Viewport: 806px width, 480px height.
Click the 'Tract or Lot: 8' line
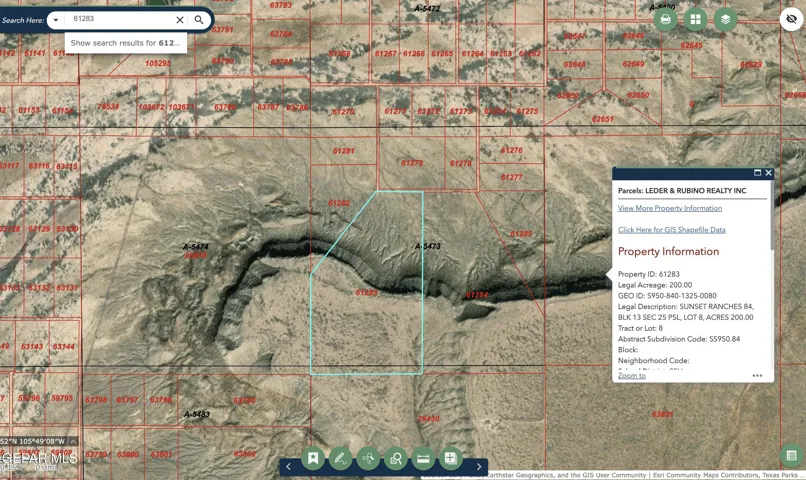pyautogui.click(x=640, y=328)
